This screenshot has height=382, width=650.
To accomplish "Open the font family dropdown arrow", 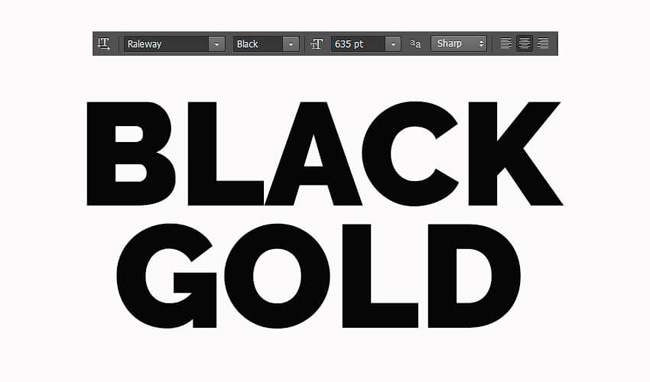I will (216, 44).
